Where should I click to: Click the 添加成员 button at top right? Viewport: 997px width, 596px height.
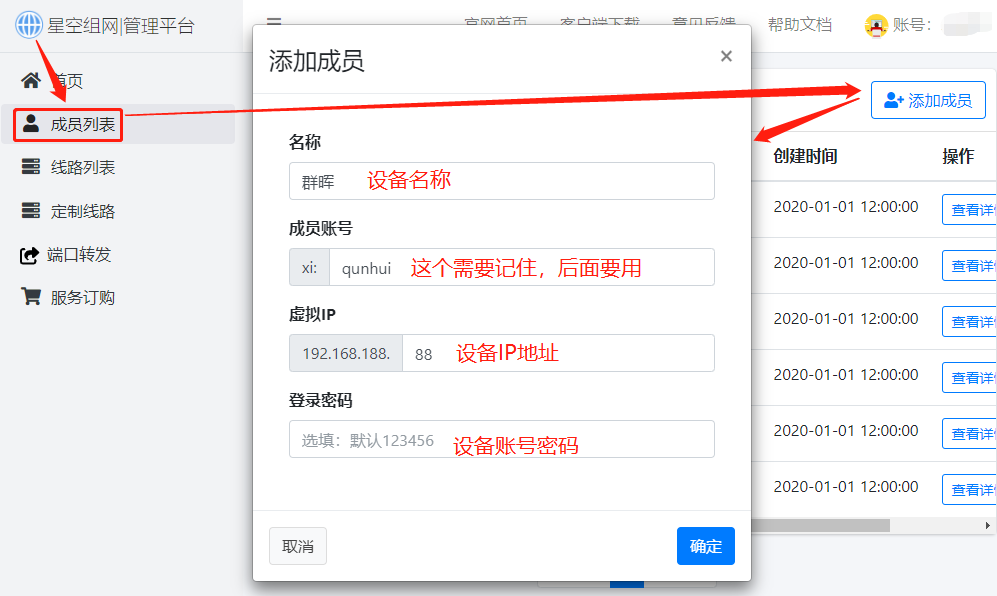[x=927, y=100]
